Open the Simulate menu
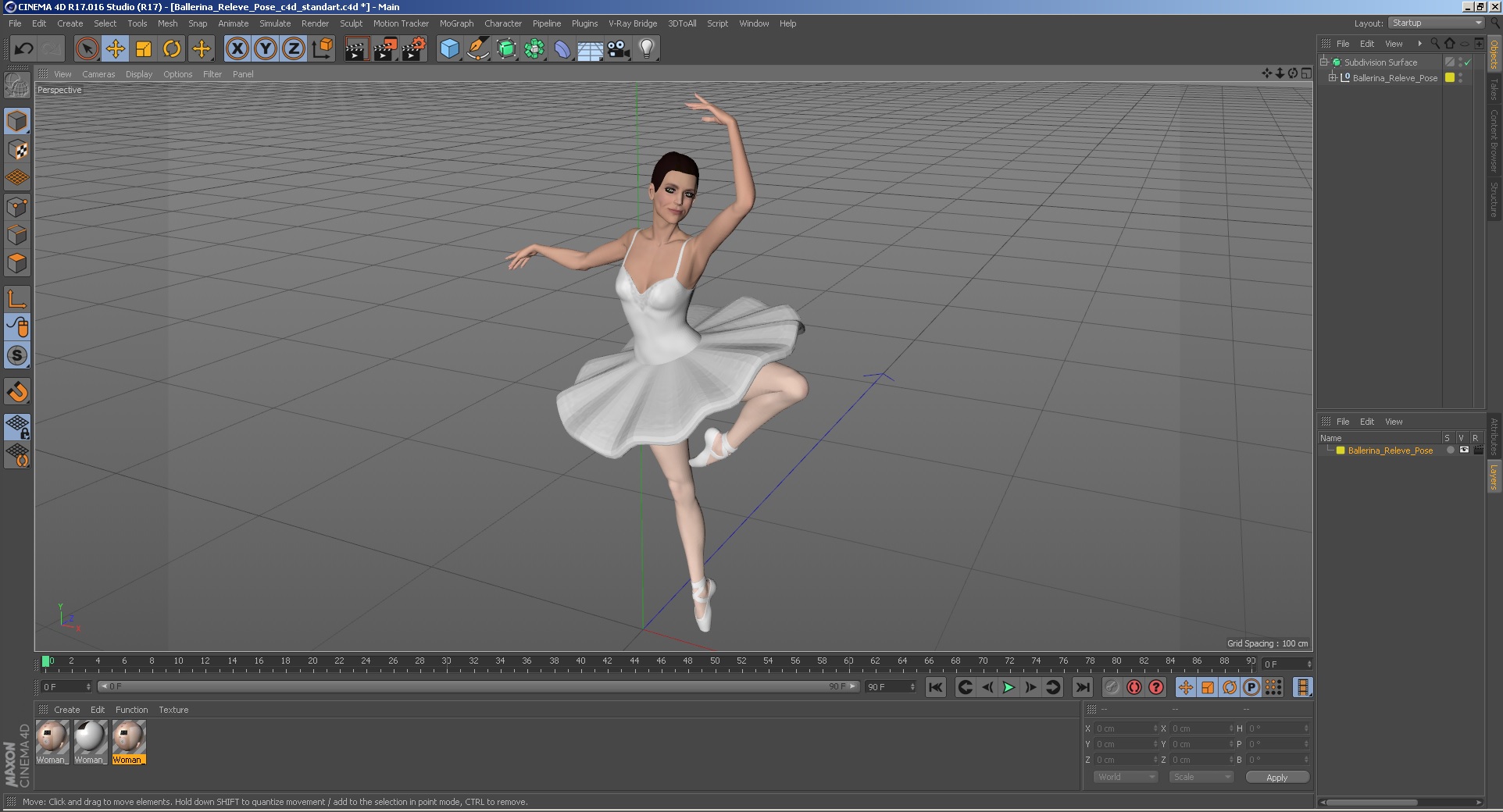 (x=275, y=23)
